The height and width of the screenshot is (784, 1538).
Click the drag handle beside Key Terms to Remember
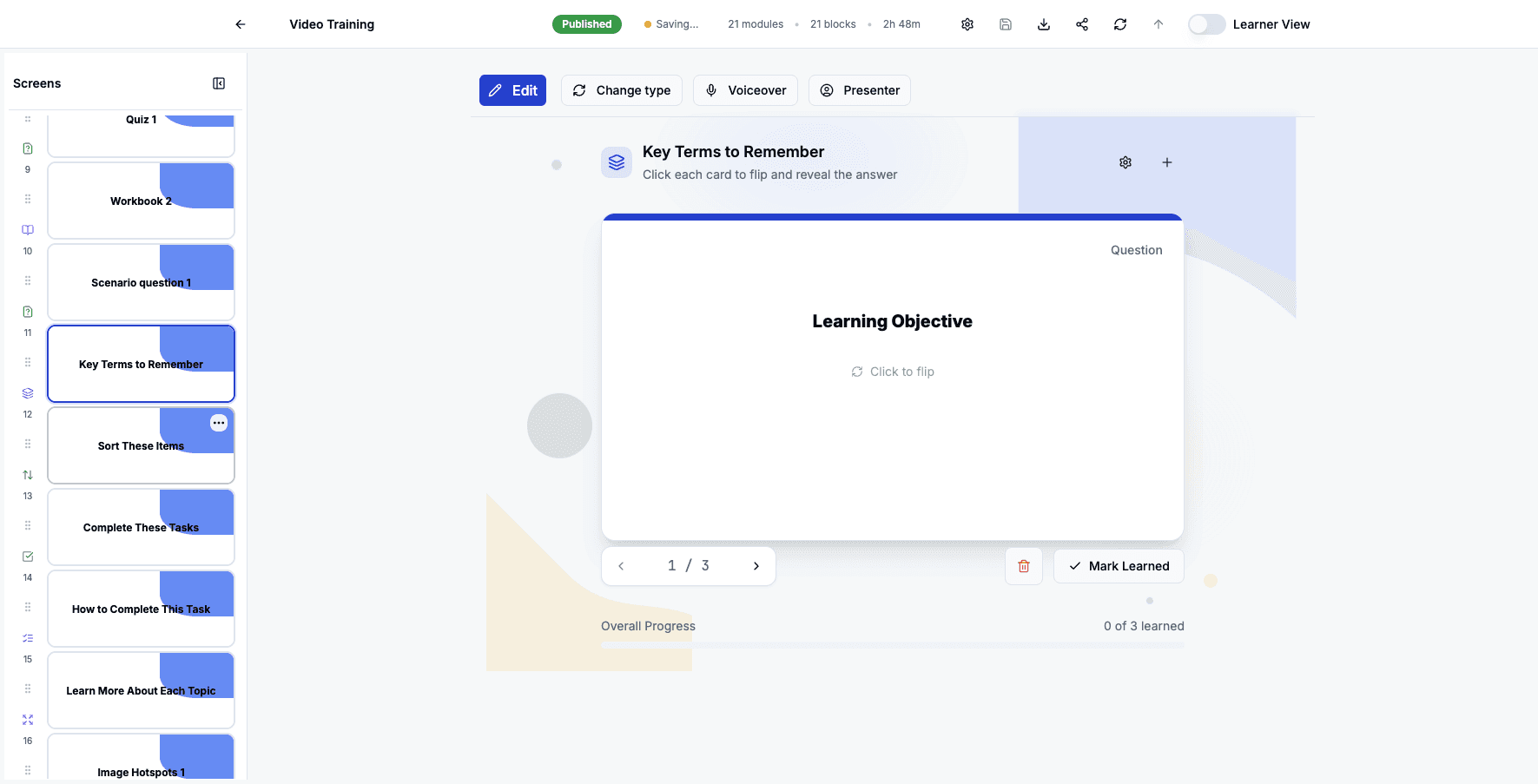(x=28, y=362)
